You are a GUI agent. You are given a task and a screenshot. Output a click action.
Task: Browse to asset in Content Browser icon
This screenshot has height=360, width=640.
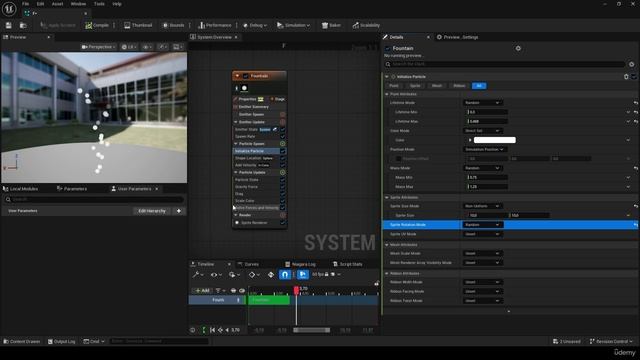23,25
